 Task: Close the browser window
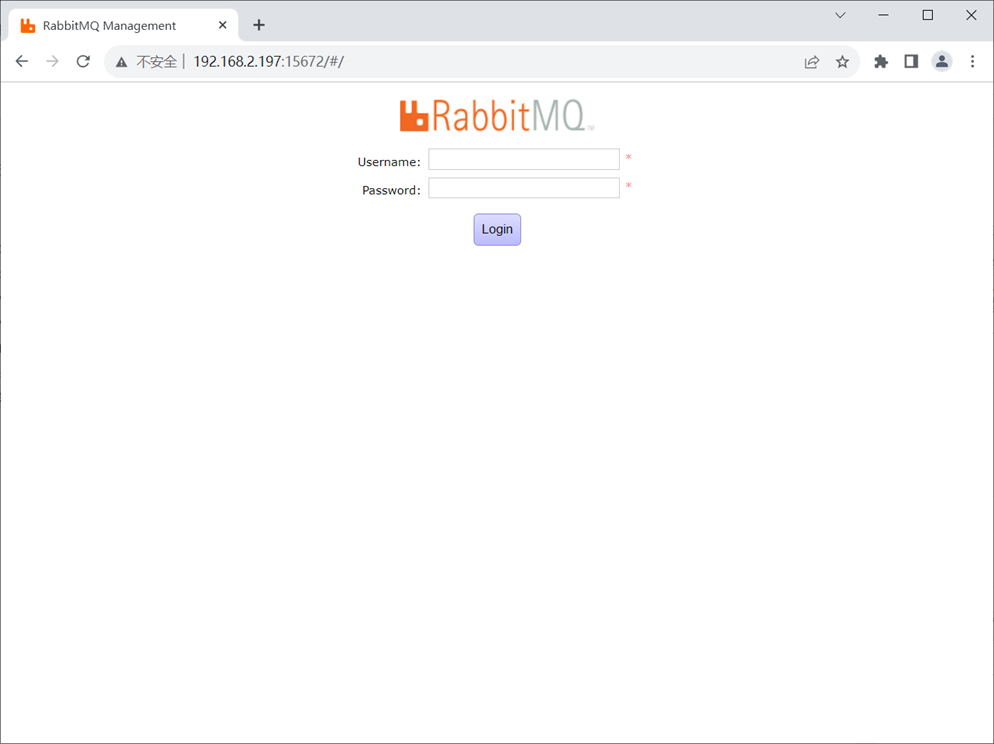(x=971, y=15)
